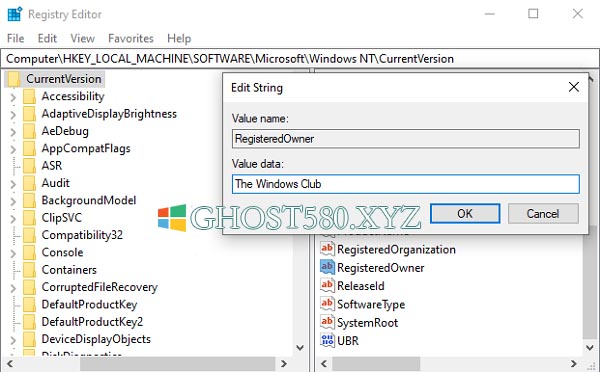This screenshot has height=372, width=600.
Task: Click the SystemRoot string value icon
Action: [x=327, y=322]
